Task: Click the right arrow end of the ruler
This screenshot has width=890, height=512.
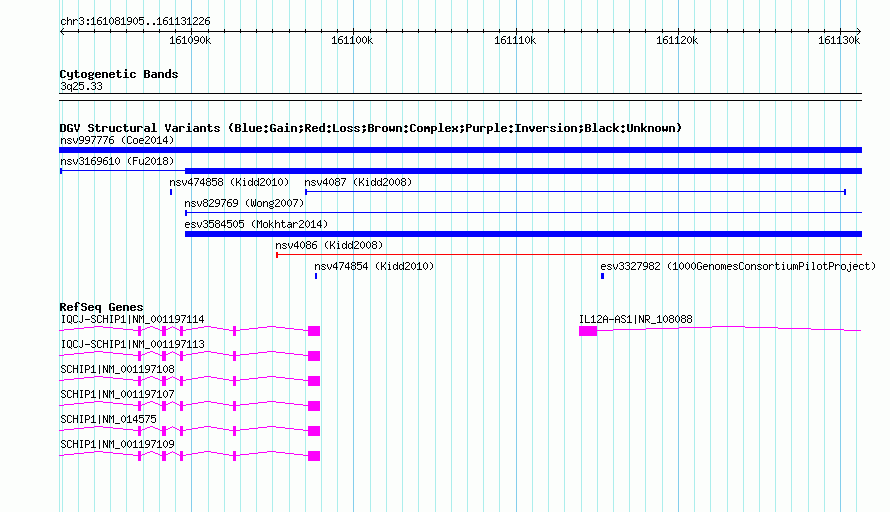Action: coord(859,31)
